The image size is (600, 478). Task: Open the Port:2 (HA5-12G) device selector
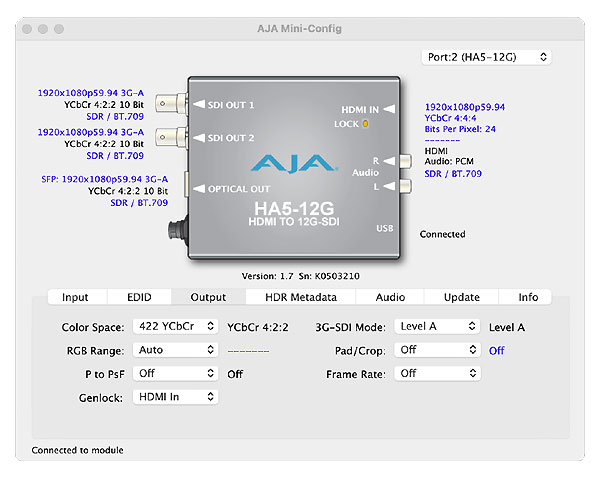pos(486,57)
